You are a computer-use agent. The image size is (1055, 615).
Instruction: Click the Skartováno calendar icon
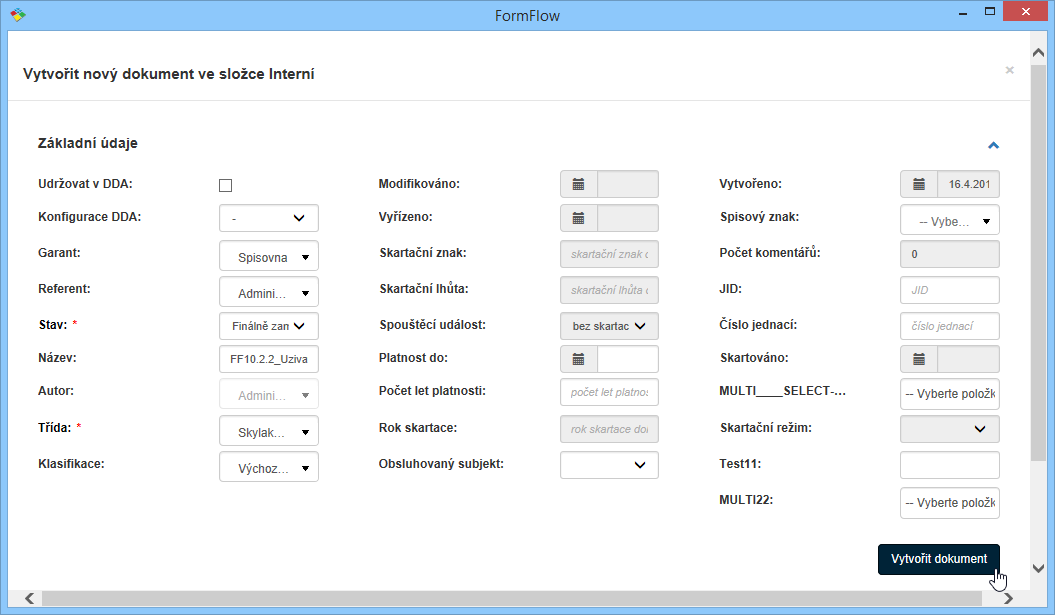click(x=919, y=359)
